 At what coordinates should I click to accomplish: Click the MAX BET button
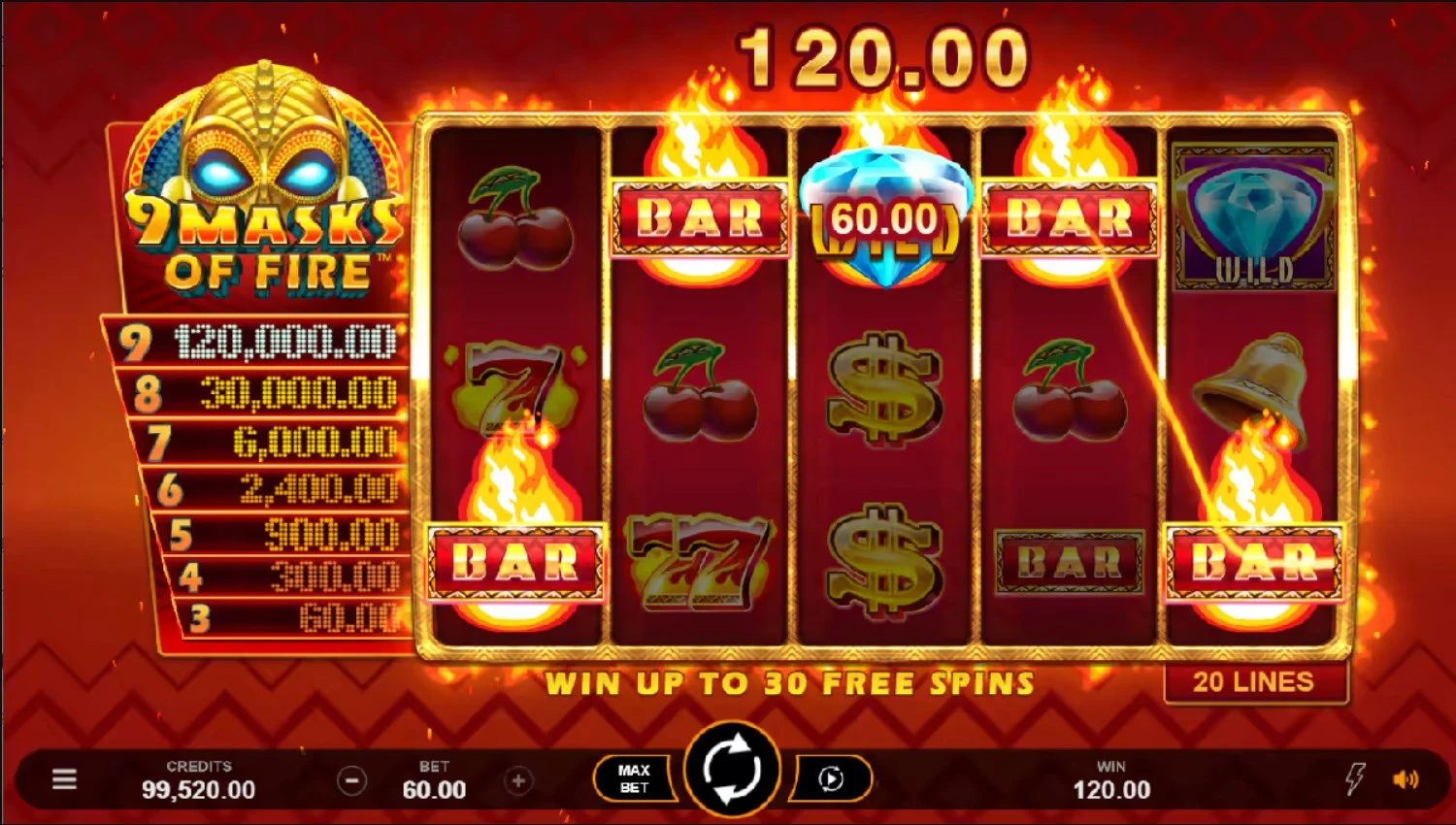pyautogui.click(x=634, y=778)
